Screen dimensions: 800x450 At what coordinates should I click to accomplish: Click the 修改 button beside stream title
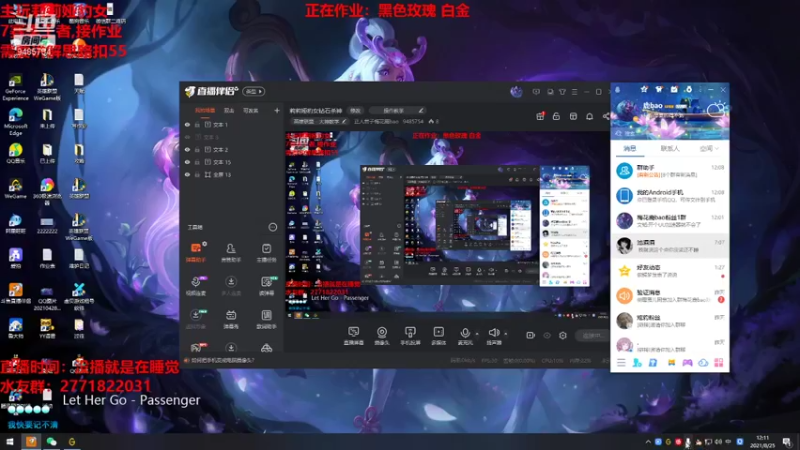pos(355,110)
